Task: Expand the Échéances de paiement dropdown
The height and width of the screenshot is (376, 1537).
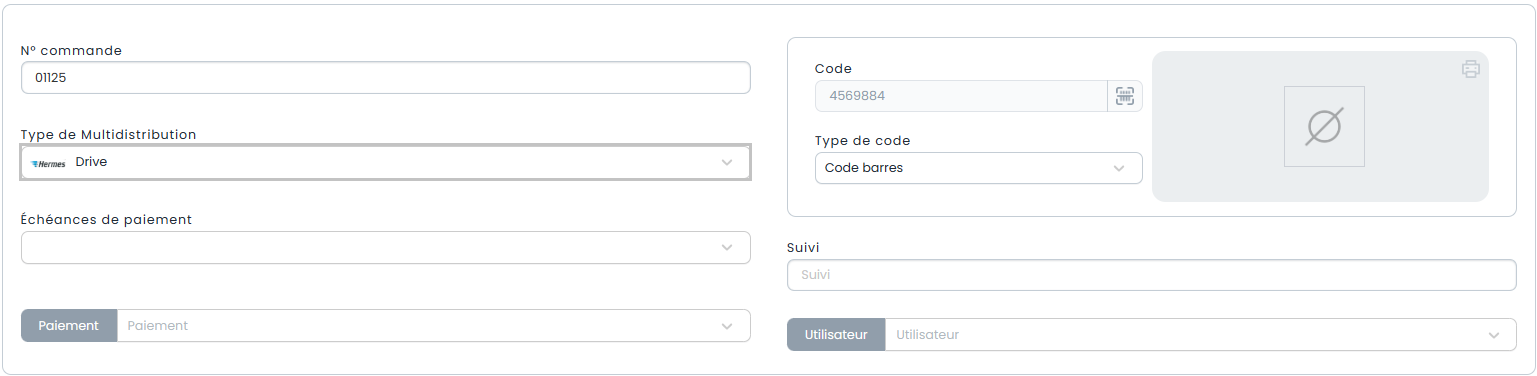Action: [386, 248]
